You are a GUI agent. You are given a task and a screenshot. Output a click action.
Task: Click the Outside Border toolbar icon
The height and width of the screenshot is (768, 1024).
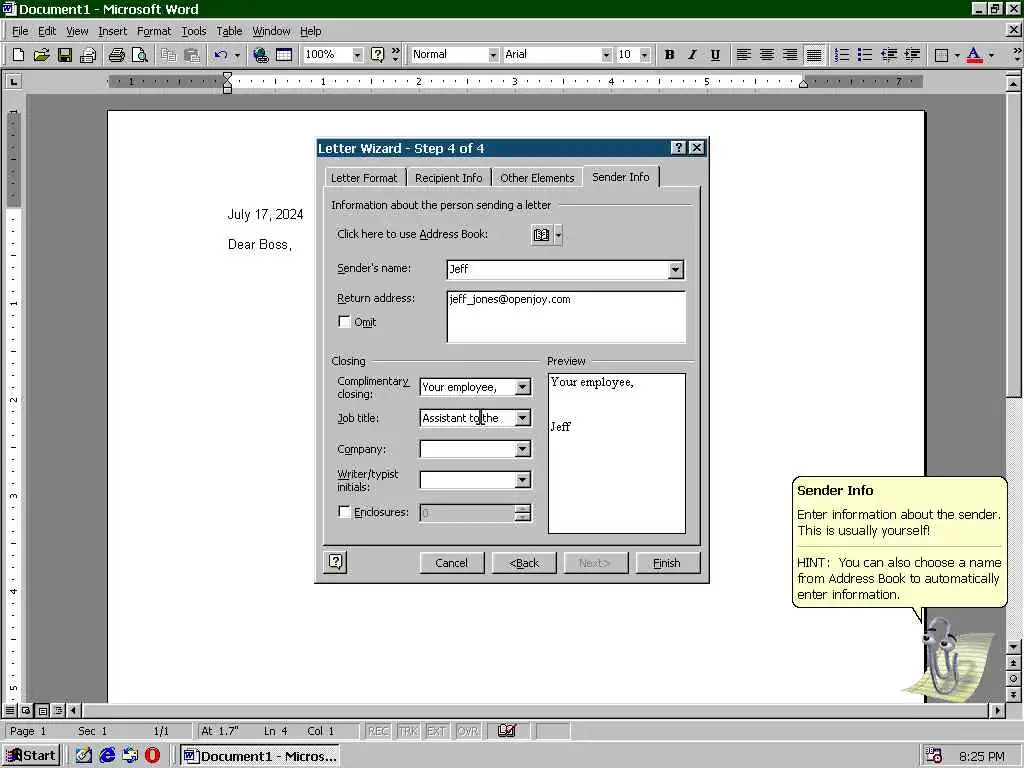point(941,55)
